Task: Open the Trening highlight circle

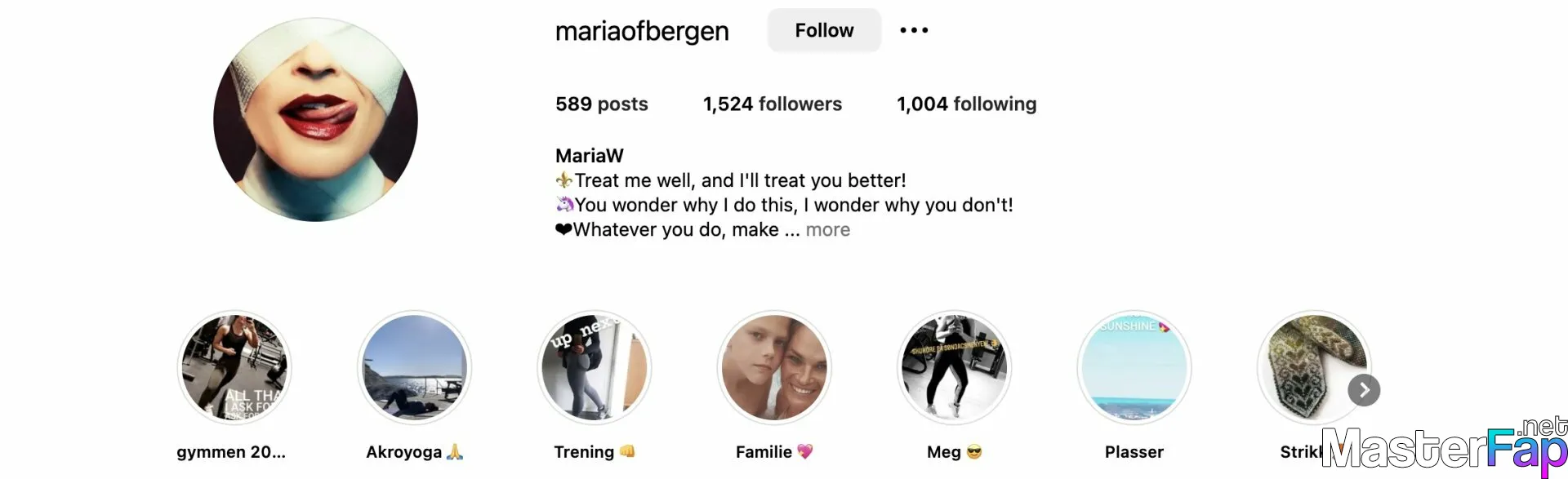Action: click(x=595, y=367)
